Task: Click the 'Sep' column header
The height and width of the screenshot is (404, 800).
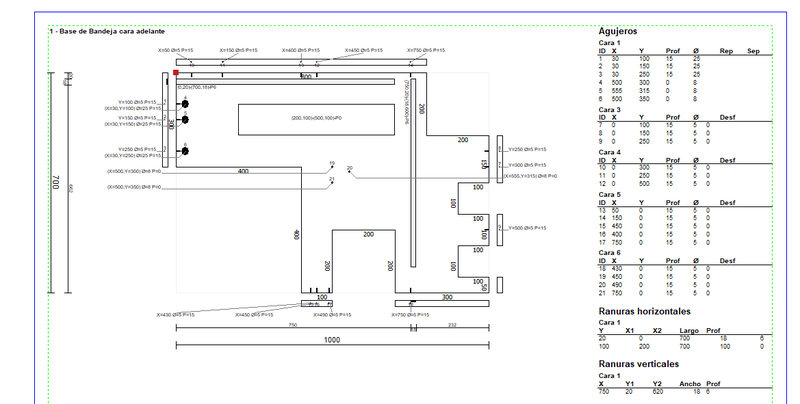Action: 753,51
